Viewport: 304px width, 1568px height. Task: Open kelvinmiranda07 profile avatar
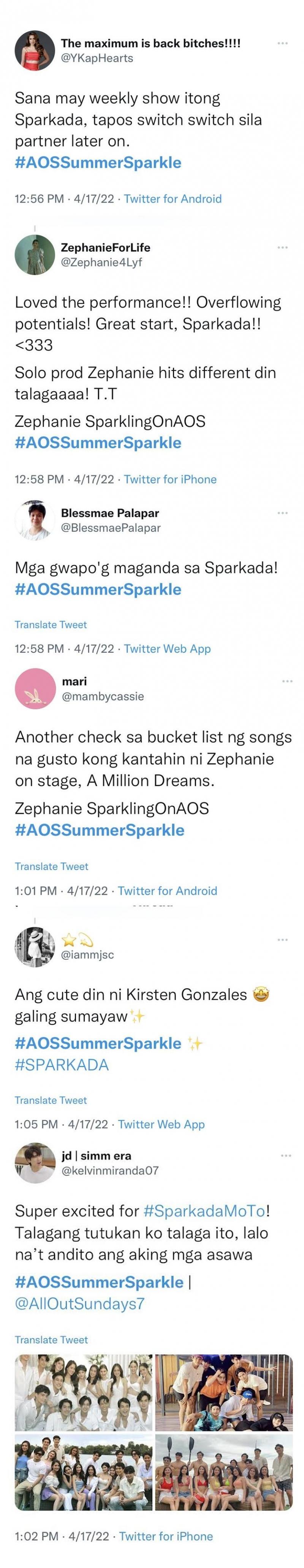click(35, 1163)
